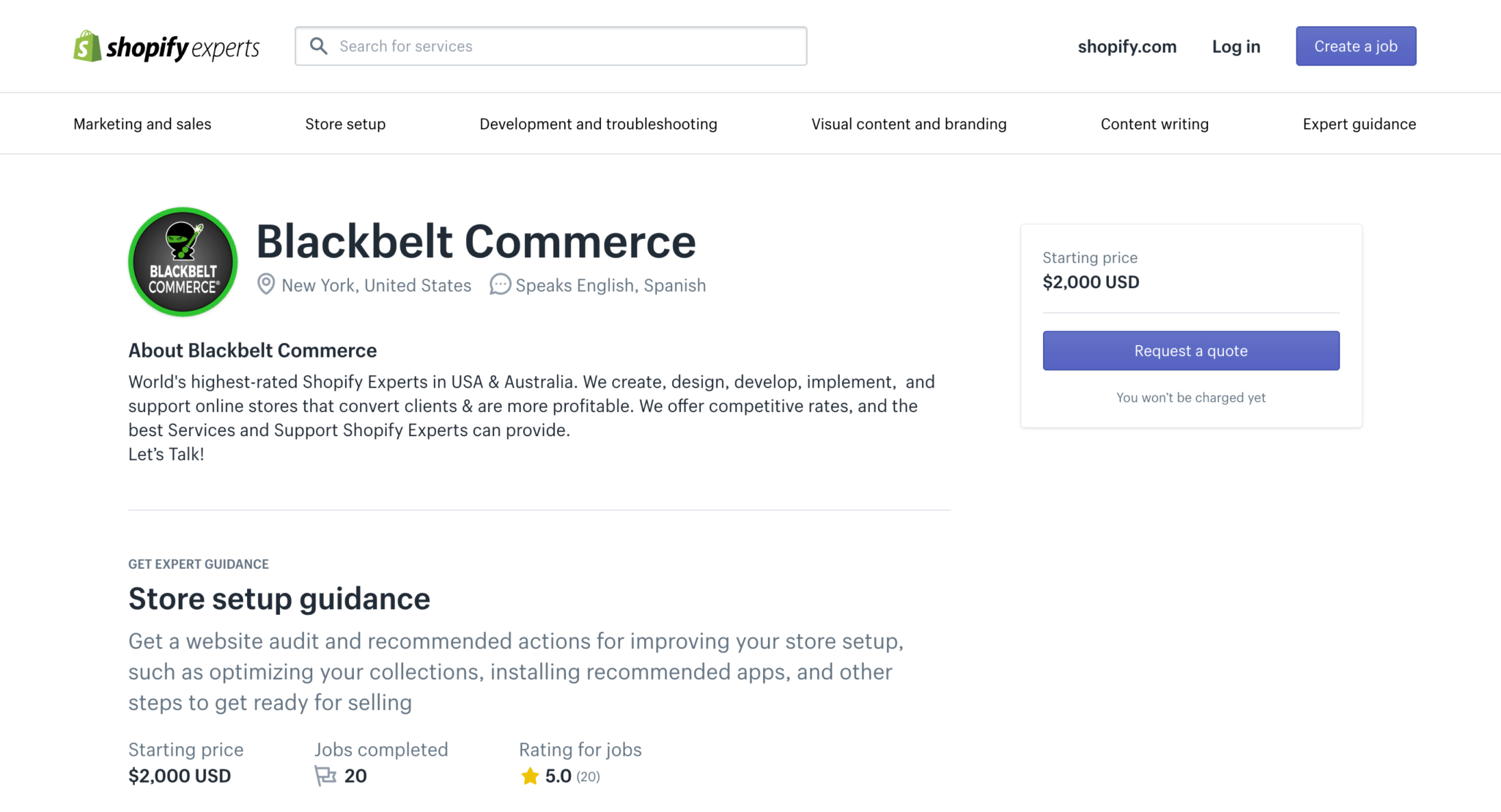Image resolution: width=1501 pixels, height=812 pixels.
Task: Switch to the Store setup category
Action: pos(344,123)
